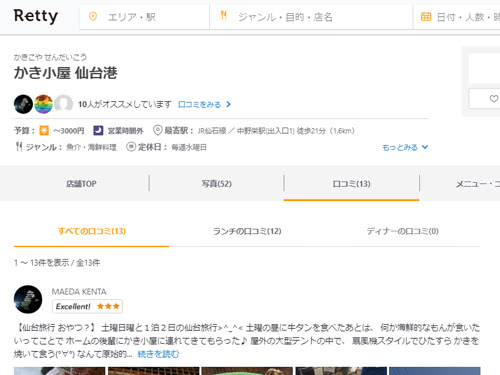Focus the ジャンル・目的・店名 search field
500x375 pixels.
tap(312, 17)
